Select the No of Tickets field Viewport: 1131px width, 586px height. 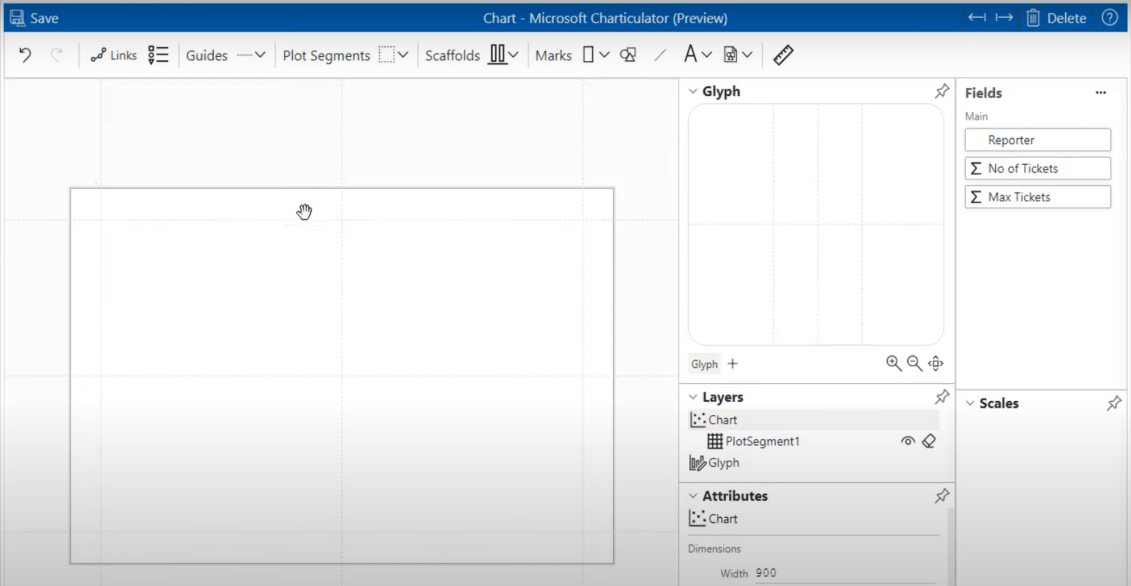[x=1038, y=168]
